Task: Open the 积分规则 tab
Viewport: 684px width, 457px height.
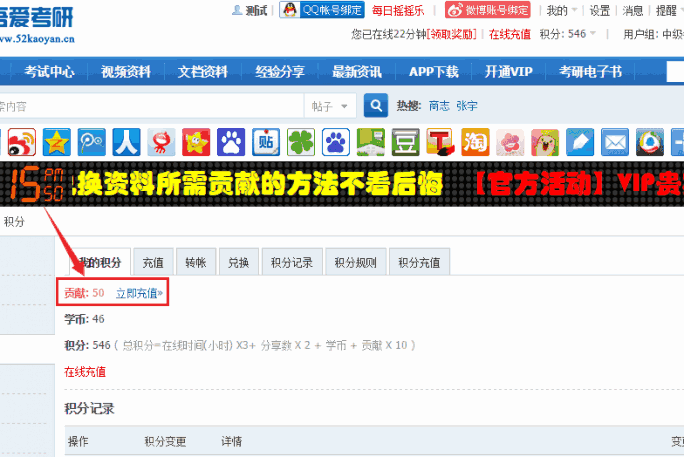Action: [355, 263]
